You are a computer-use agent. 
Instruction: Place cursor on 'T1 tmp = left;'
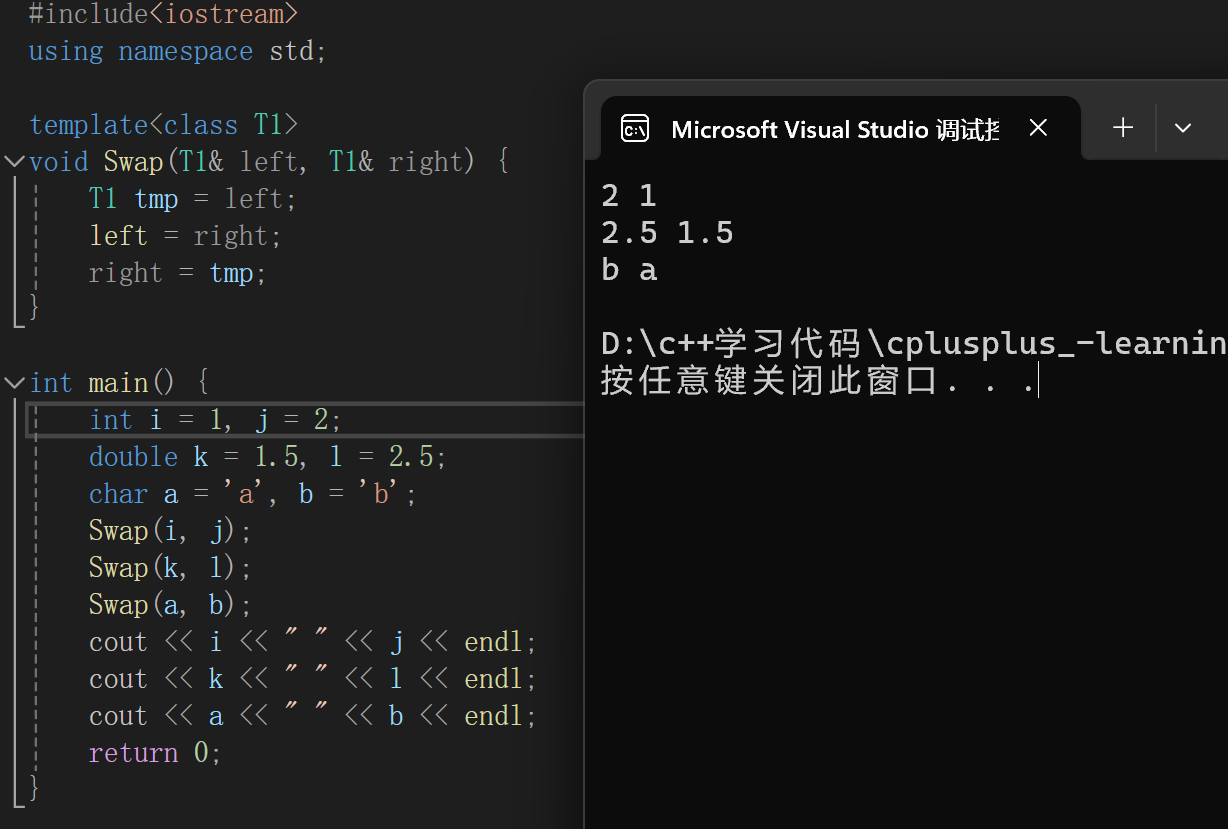tap(193, 199)
